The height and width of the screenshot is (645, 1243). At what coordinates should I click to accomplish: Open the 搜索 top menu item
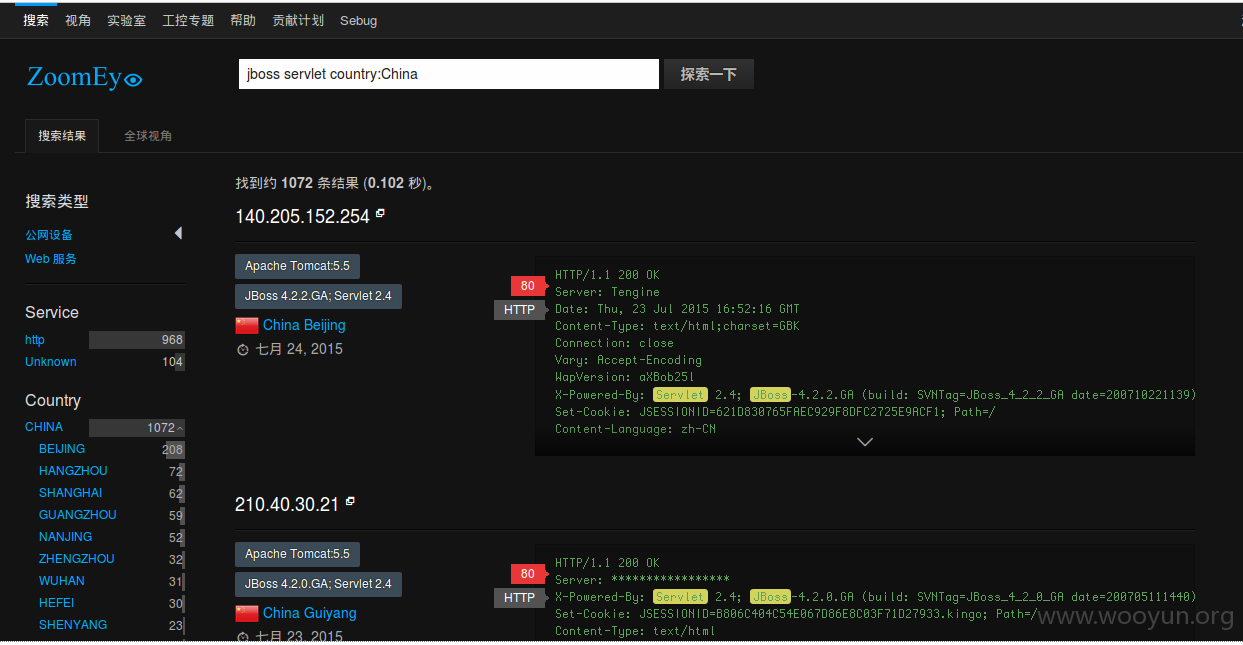pyautogui.click(x=36, y=20)
